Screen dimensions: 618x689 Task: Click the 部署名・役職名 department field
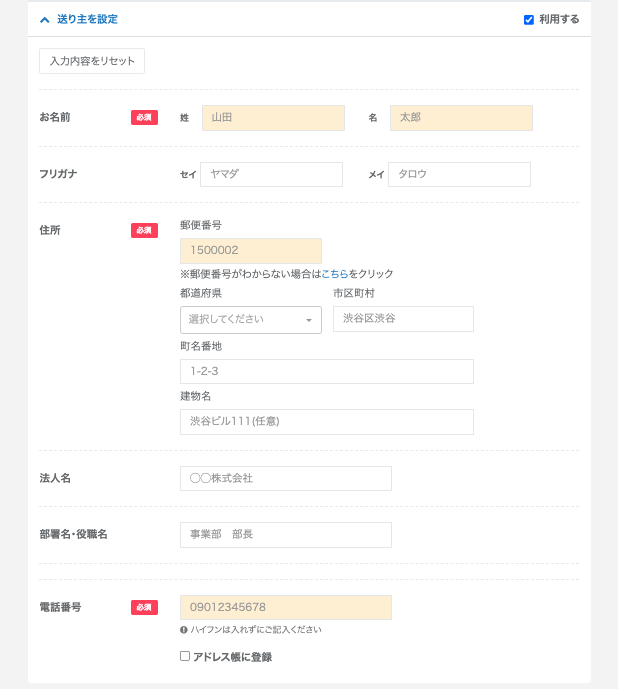coord(286,535)
